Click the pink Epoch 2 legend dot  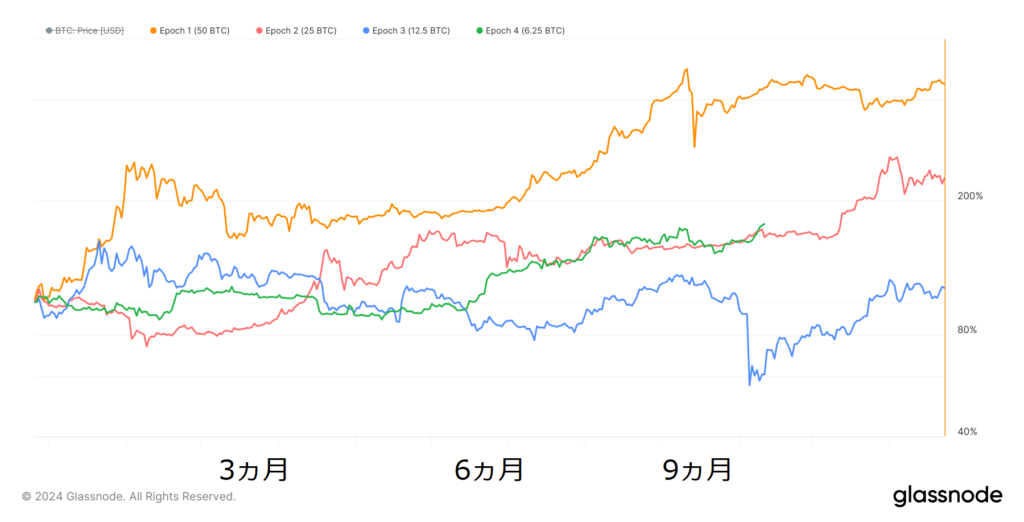click(x=259, y=31)
